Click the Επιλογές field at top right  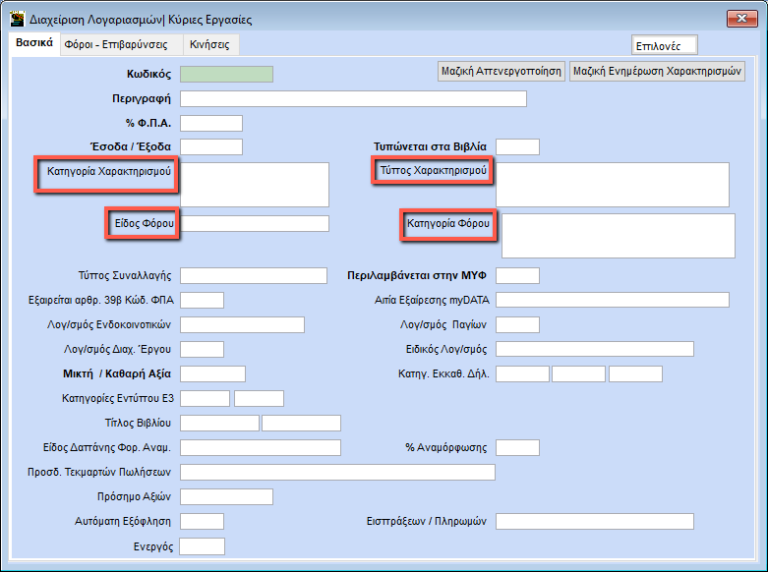point(664,46)
